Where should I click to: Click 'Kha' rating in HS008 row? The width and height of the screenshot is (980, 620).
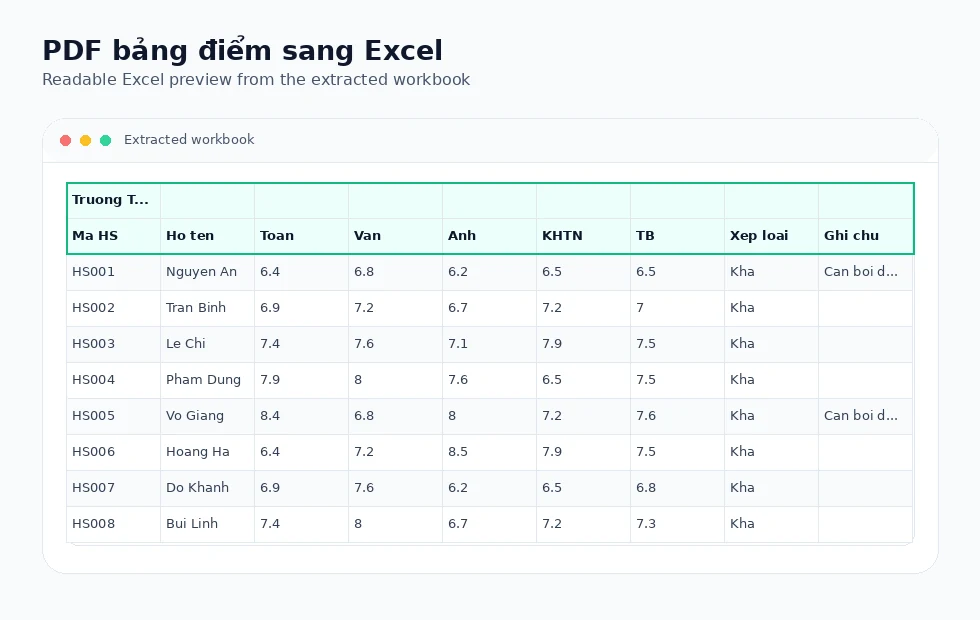(771, 524)
